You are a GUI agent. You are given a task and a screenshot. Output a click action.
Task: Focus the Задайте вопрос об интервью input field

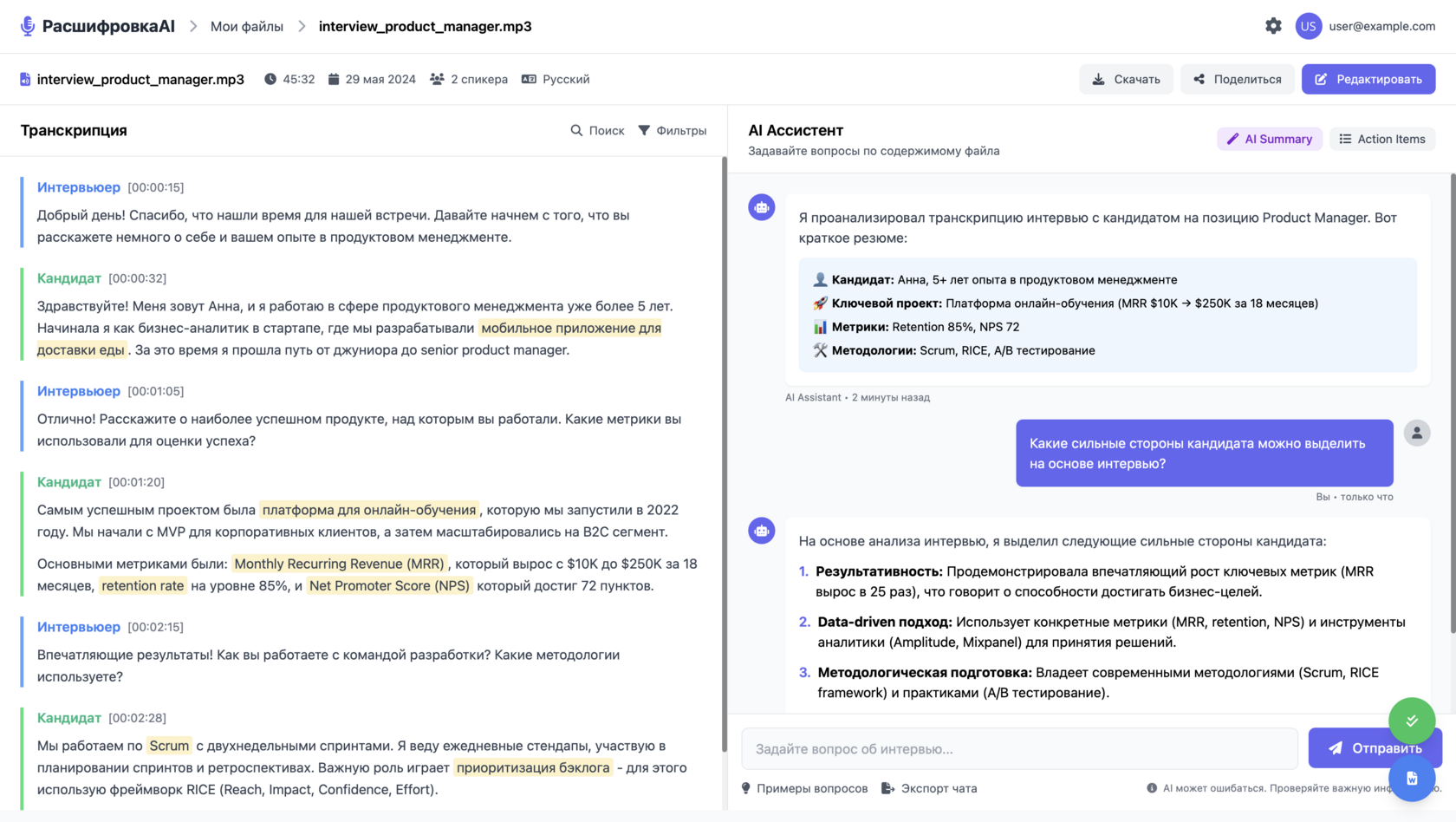coord(1020,748)
